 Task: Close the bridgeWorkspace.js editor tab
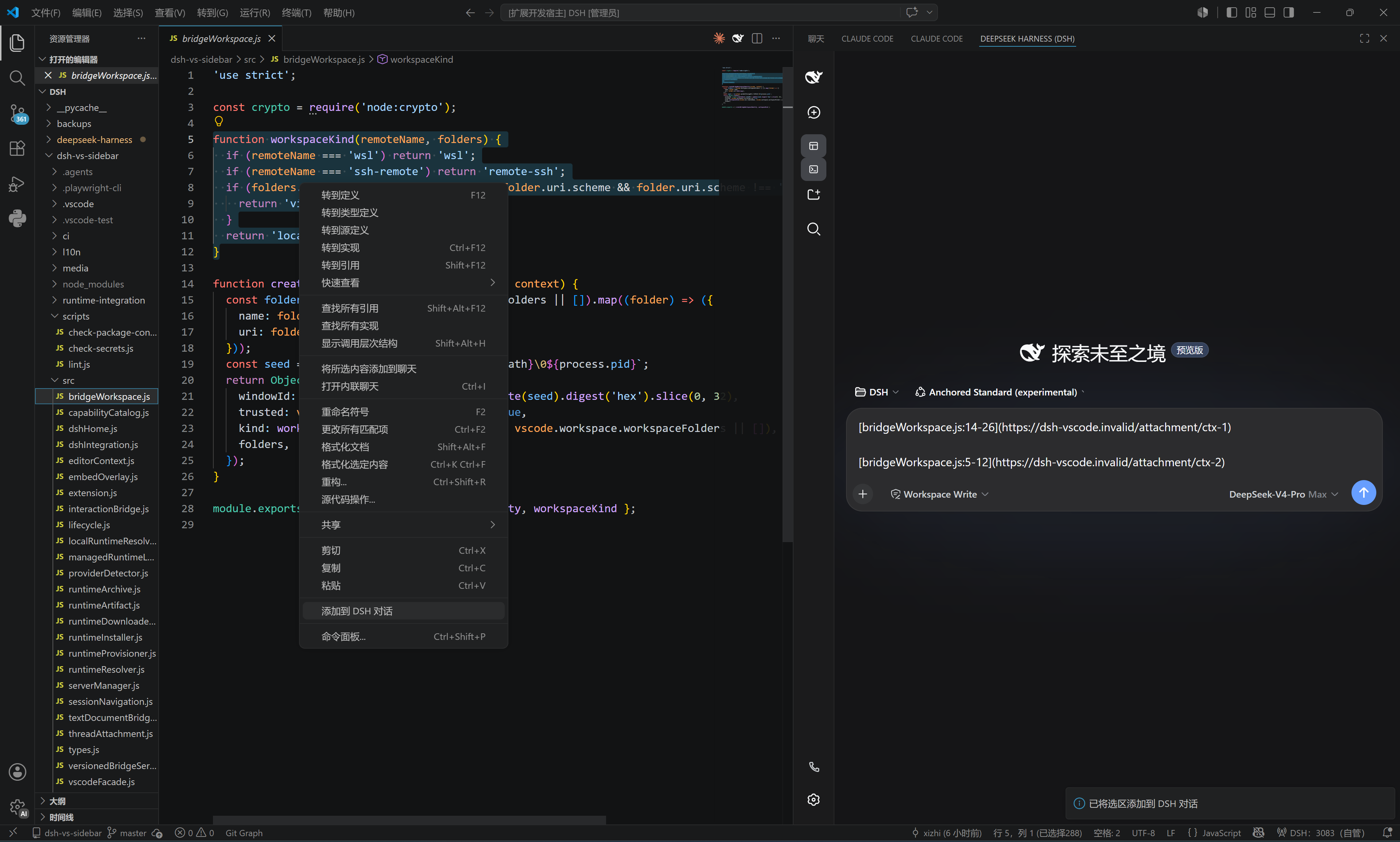(272, 39)
